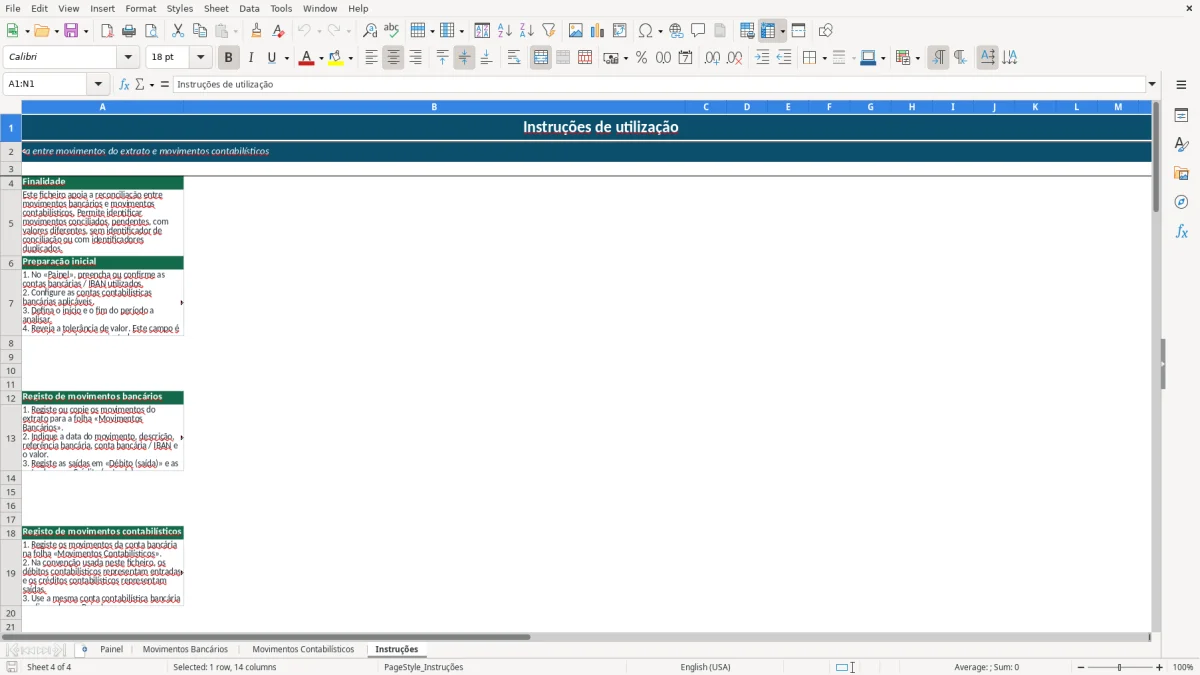Open the font color palette arrow

321,58
